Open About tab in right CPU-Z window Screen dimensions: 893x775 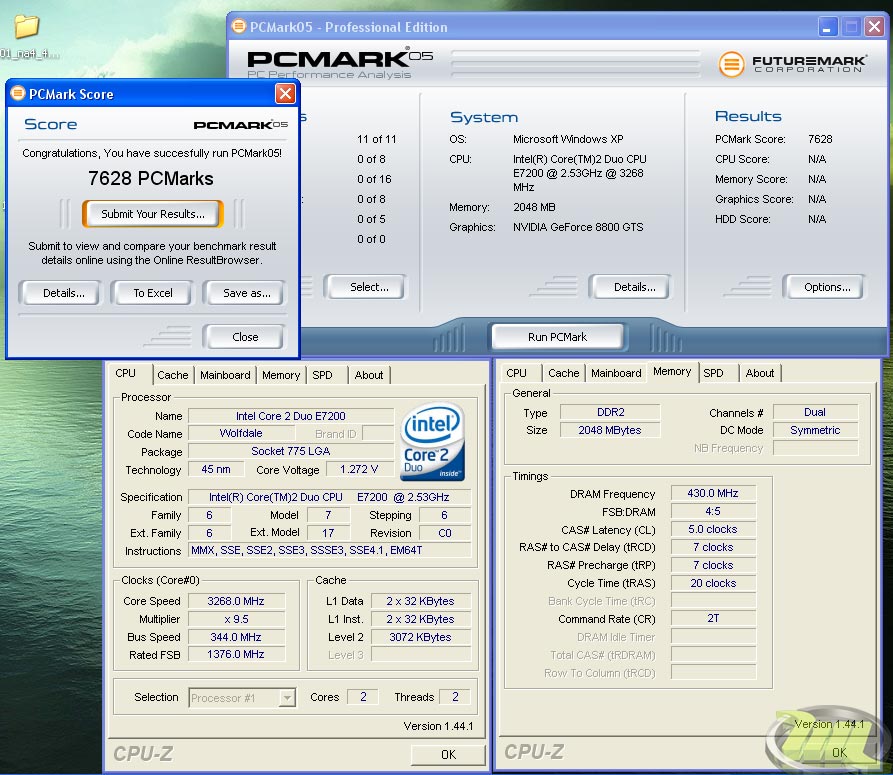[x=760, y=373]
